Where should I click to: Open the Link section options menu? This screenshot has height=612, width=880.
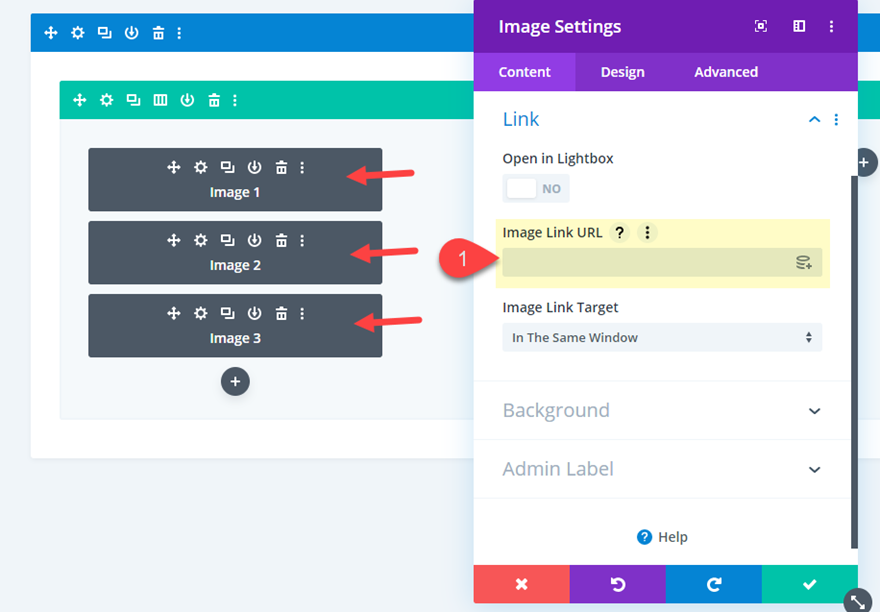pos(837,119)
